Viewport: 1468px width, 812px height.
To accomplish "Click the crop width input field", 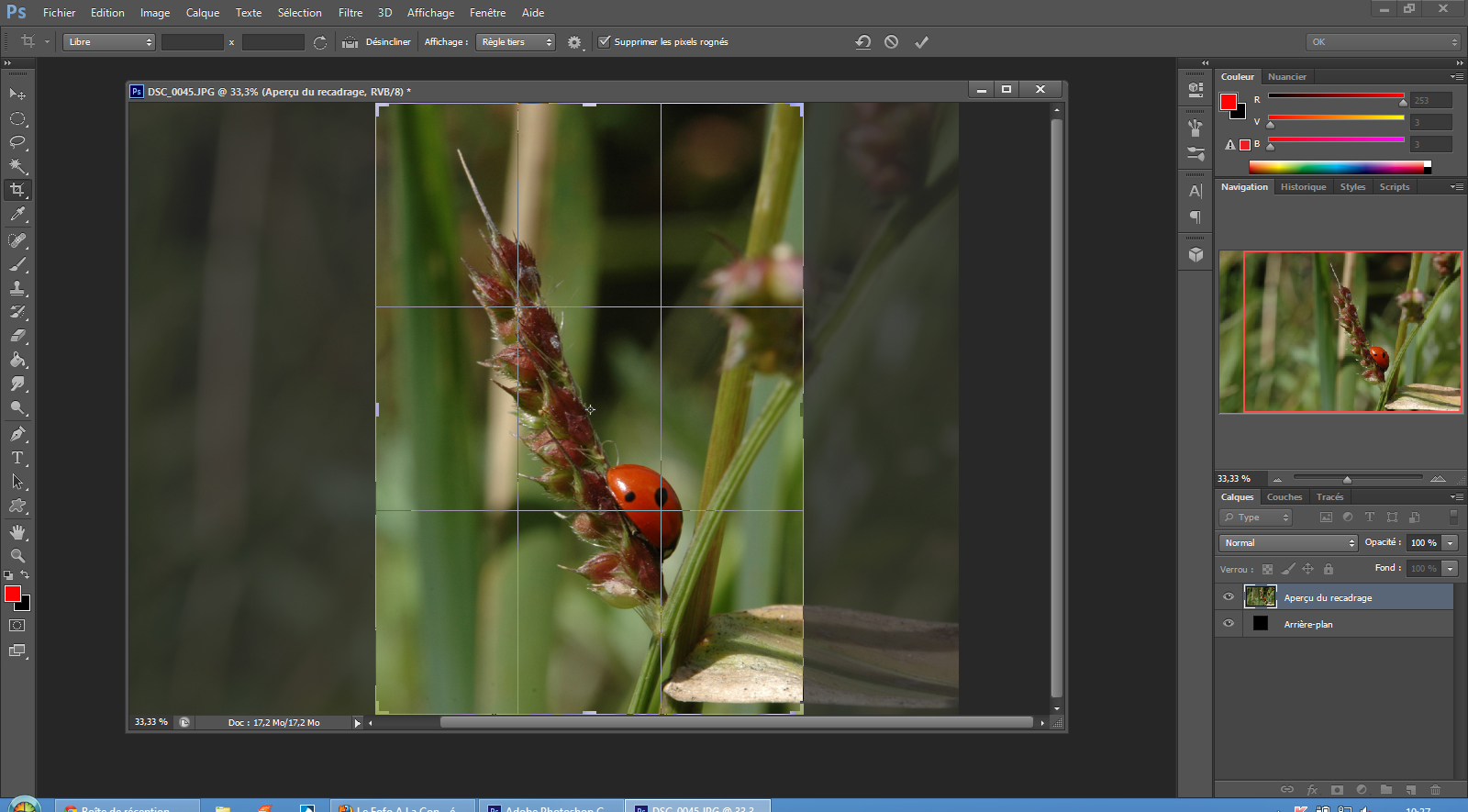I will [193, 42].
